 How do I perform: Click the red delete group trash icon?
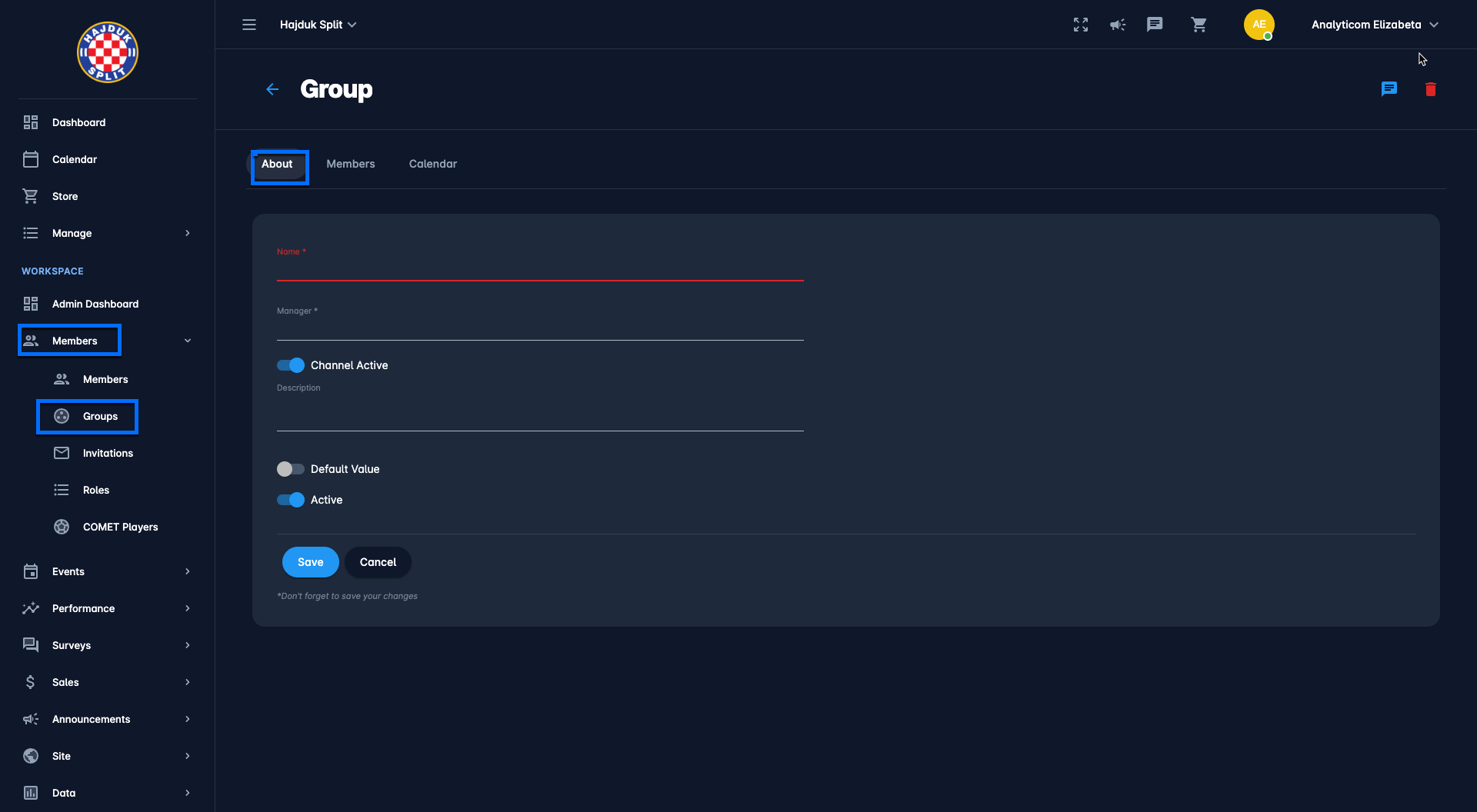(x=1430, y=89)
